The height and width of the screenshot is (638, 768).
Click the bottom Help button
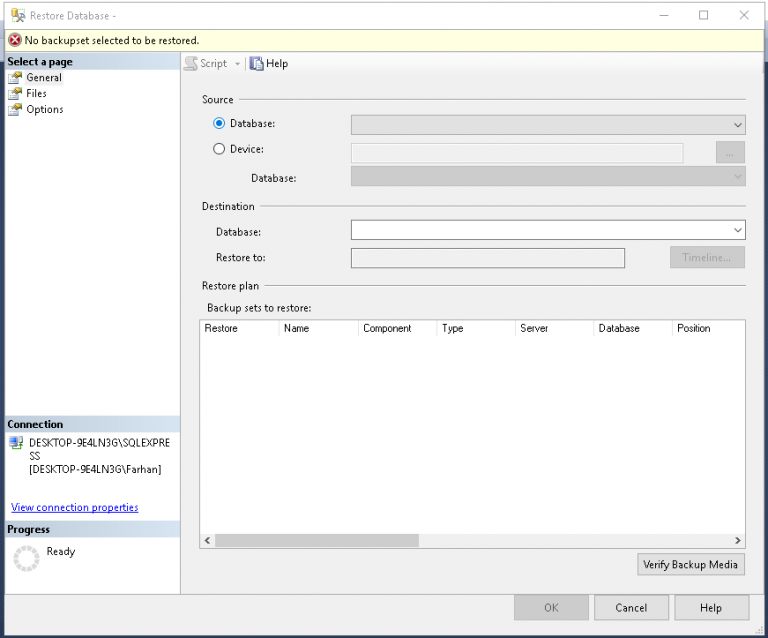pyautogui.click(x=711, y=608)
